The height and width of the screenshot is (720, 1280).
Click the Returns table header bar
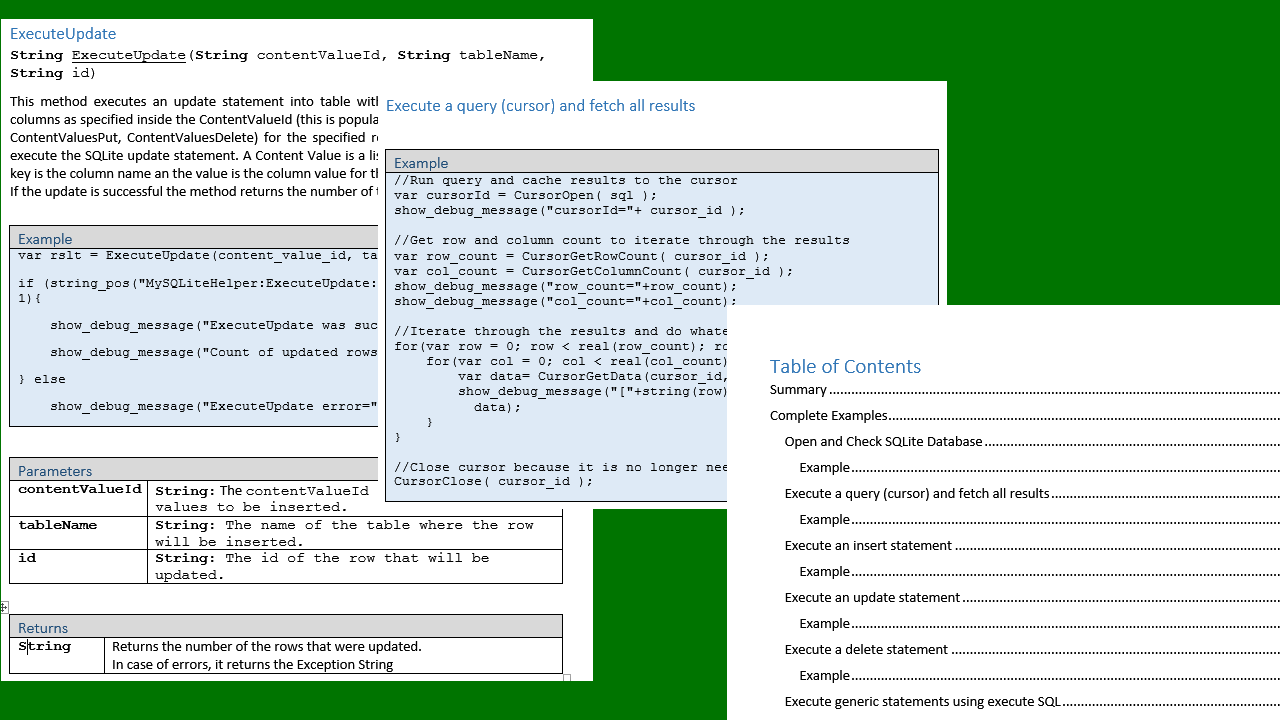(x=41, y=627)
